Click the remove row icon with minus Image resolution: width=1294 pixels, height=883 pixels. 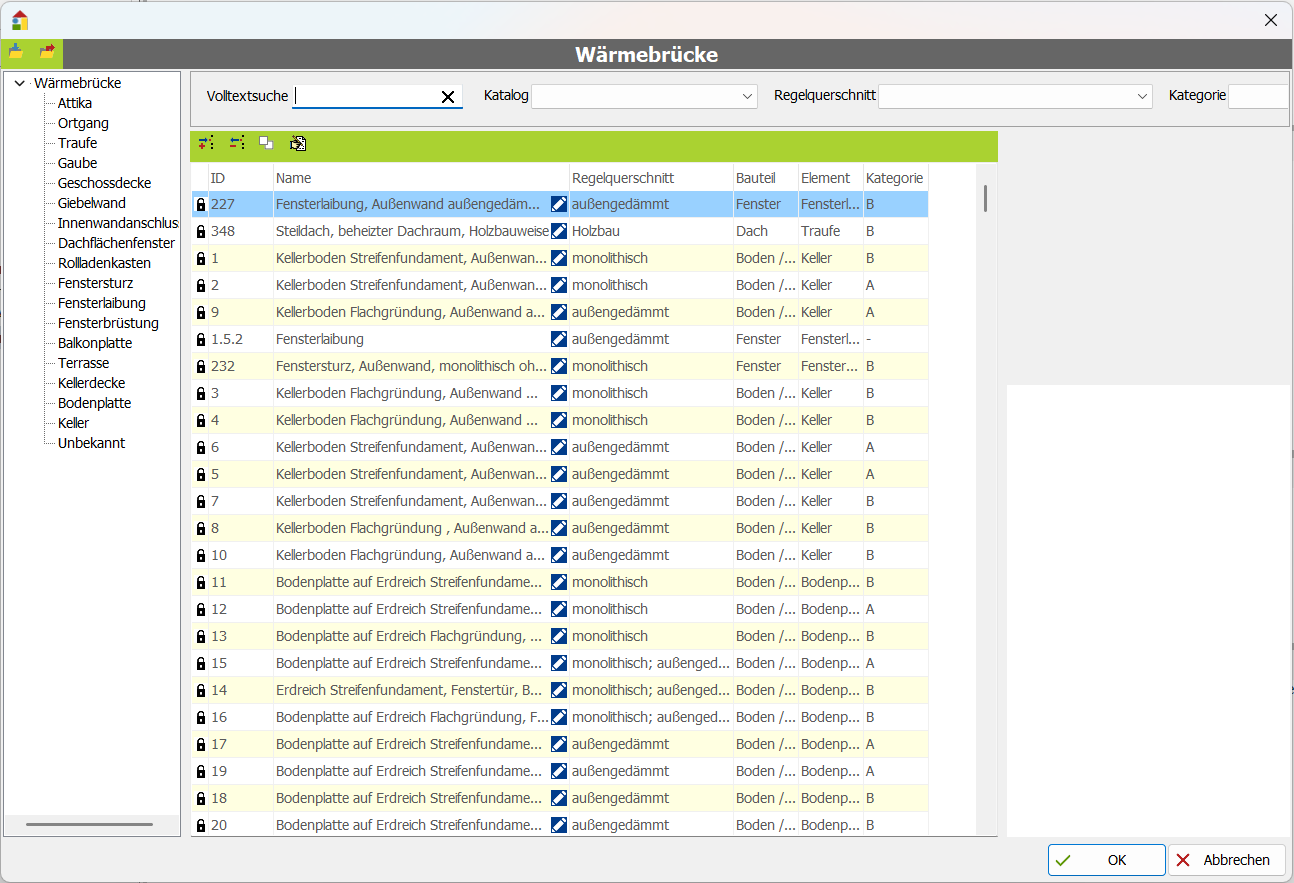click(236, 144)
